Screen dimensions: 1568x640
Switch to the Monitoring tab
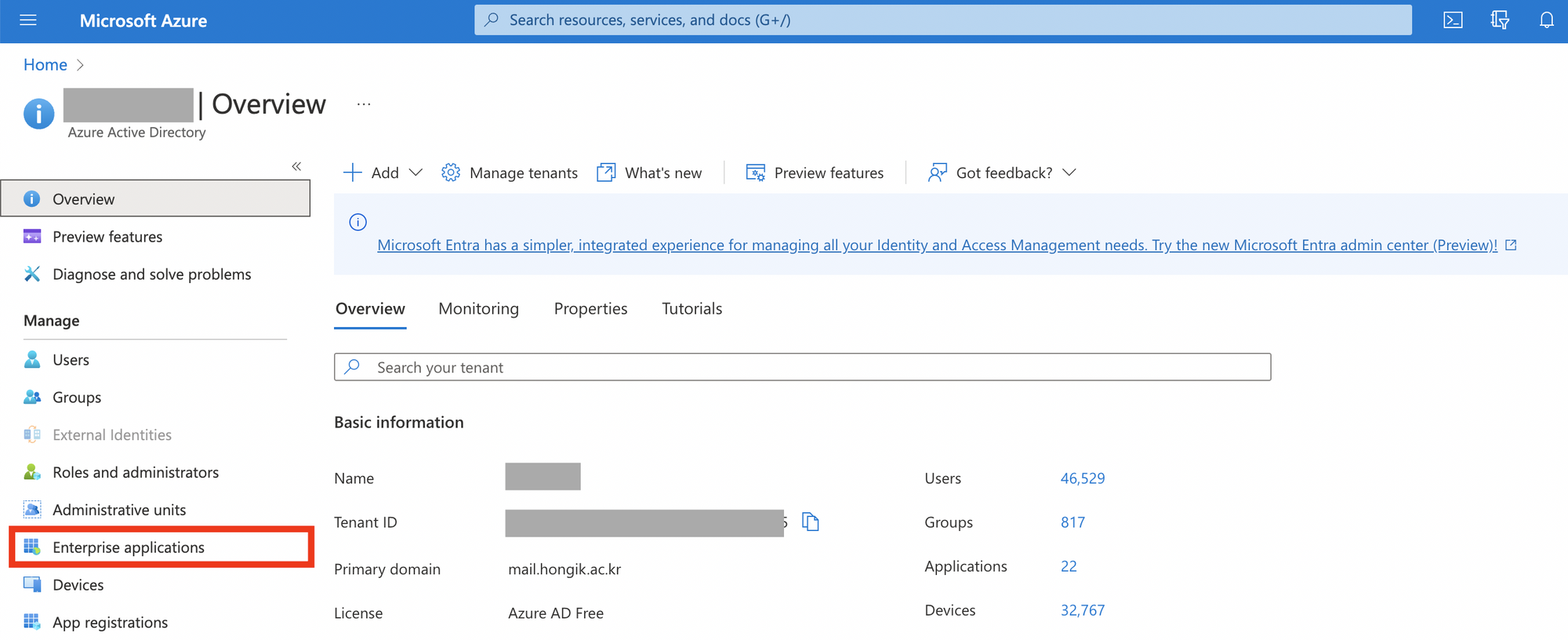coord(478,309)
